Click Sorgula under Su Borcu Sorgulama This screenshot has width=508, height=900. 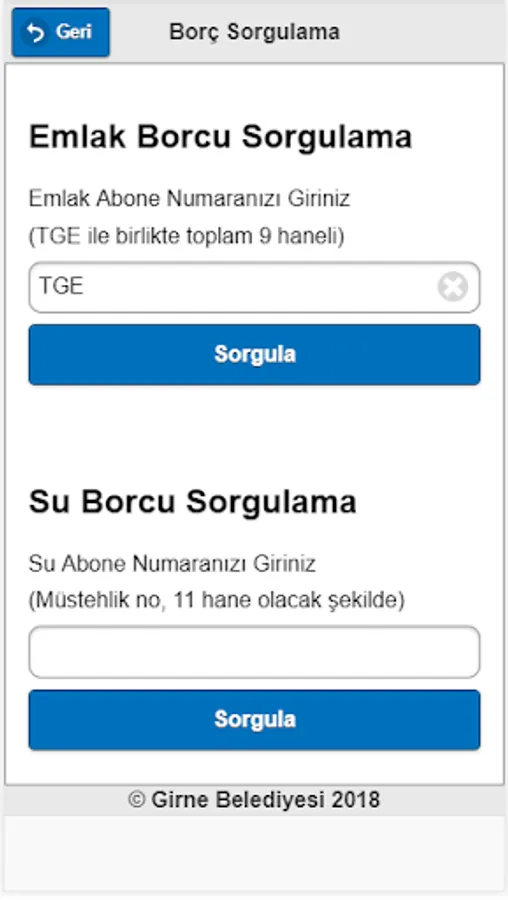(x=254, y=719)
